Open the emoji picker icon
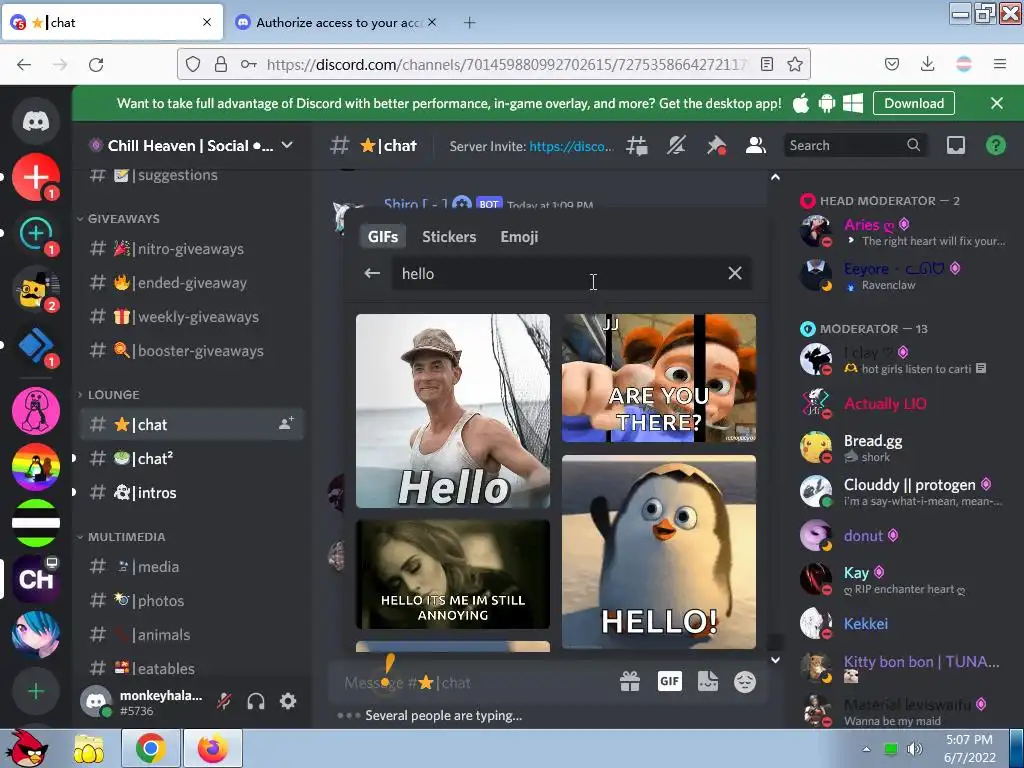Screen dimensions: 1024x768 point(745,682)
